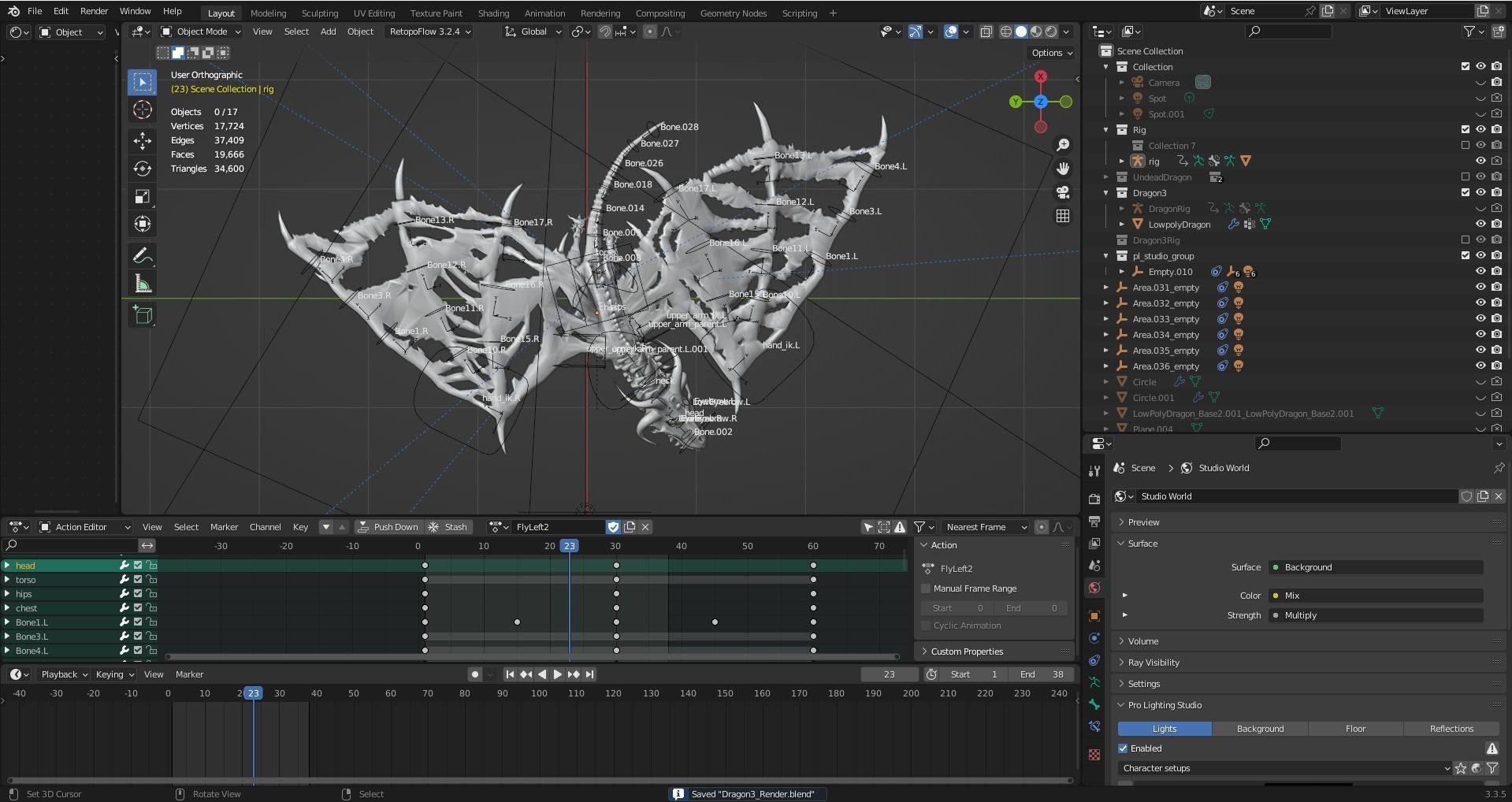This screenshot has width=1512, height=802.
Task: Open the Render menu
Action: 94,11
